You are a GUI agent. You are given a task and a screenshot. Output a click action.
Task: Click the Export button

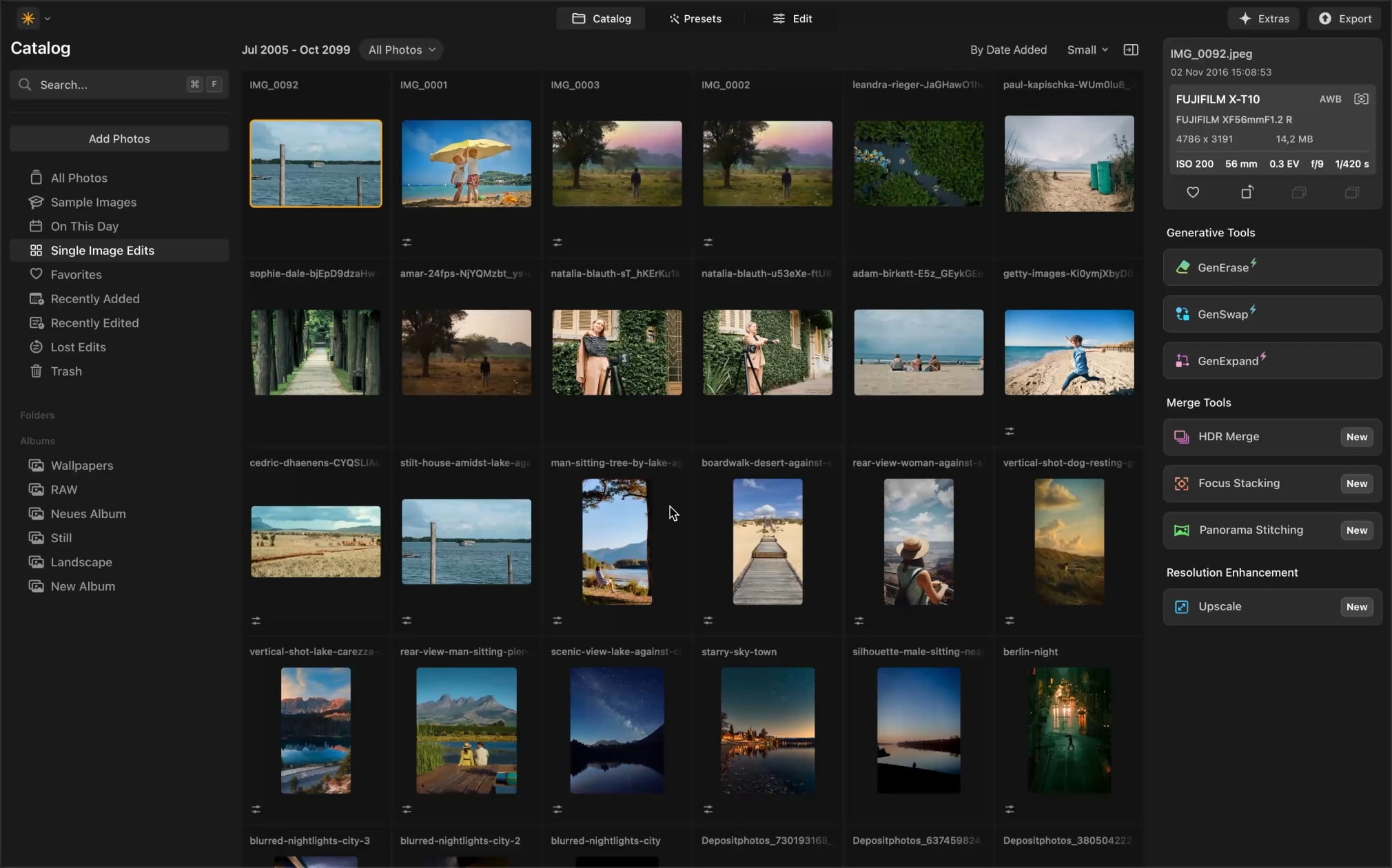[x=1344, y=19]
